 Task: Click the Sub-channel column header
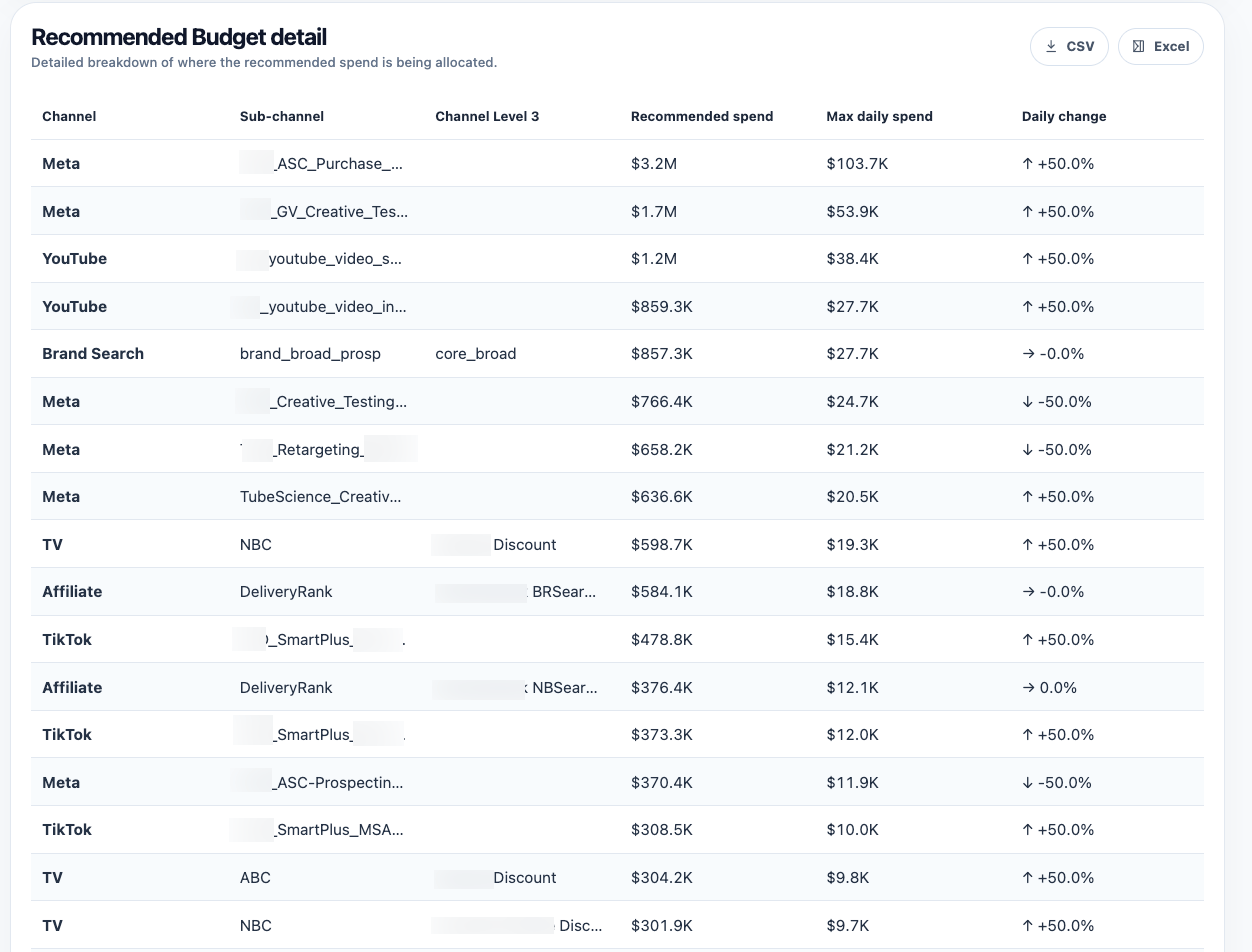(282, 116)
